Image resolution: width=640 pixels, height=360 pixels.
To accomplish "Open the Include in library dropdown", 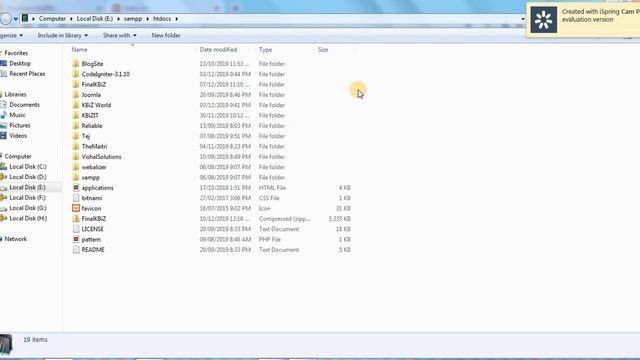I will [62, 36].
